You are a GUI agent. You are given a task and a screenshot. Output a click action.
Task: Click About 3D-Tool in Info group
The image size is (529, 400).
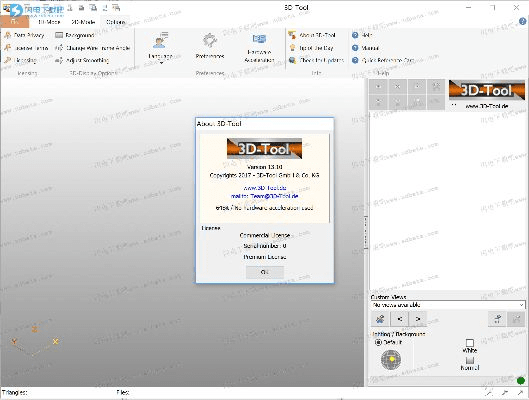(x=312, y=35)
